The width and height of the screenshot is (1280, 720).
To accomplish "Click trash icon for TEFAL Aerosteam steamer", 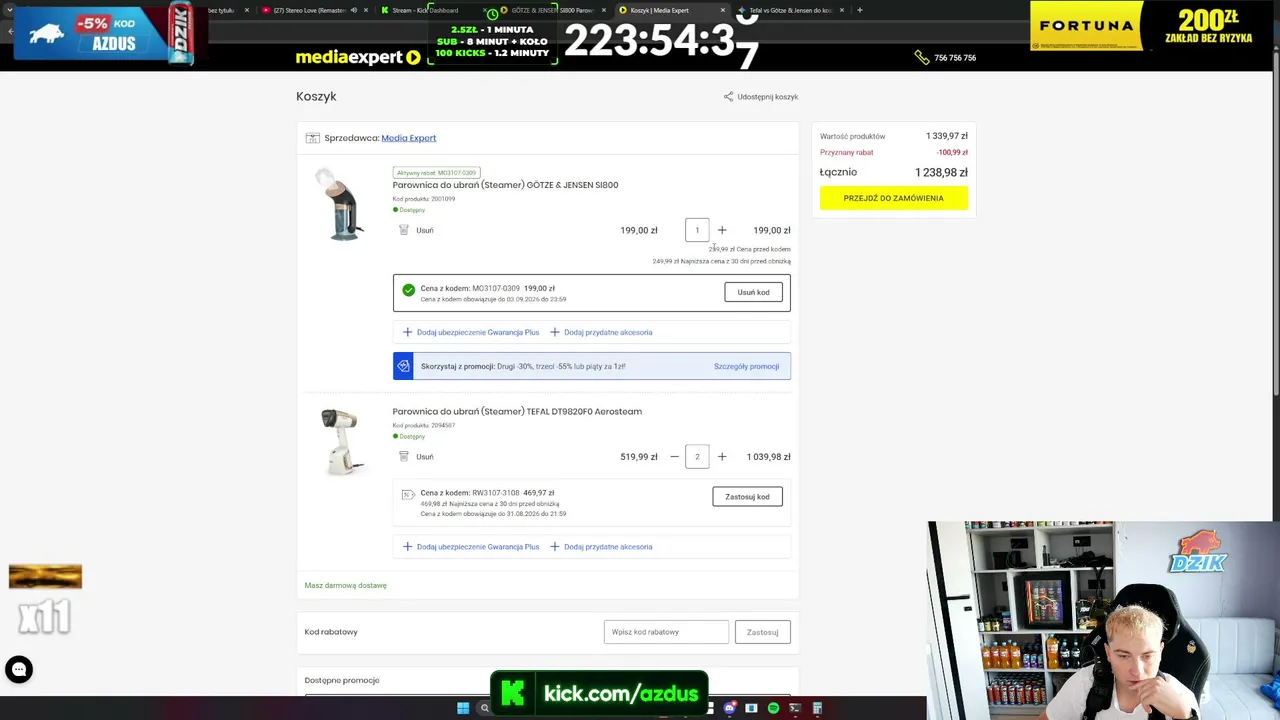I will coord(404,457).
